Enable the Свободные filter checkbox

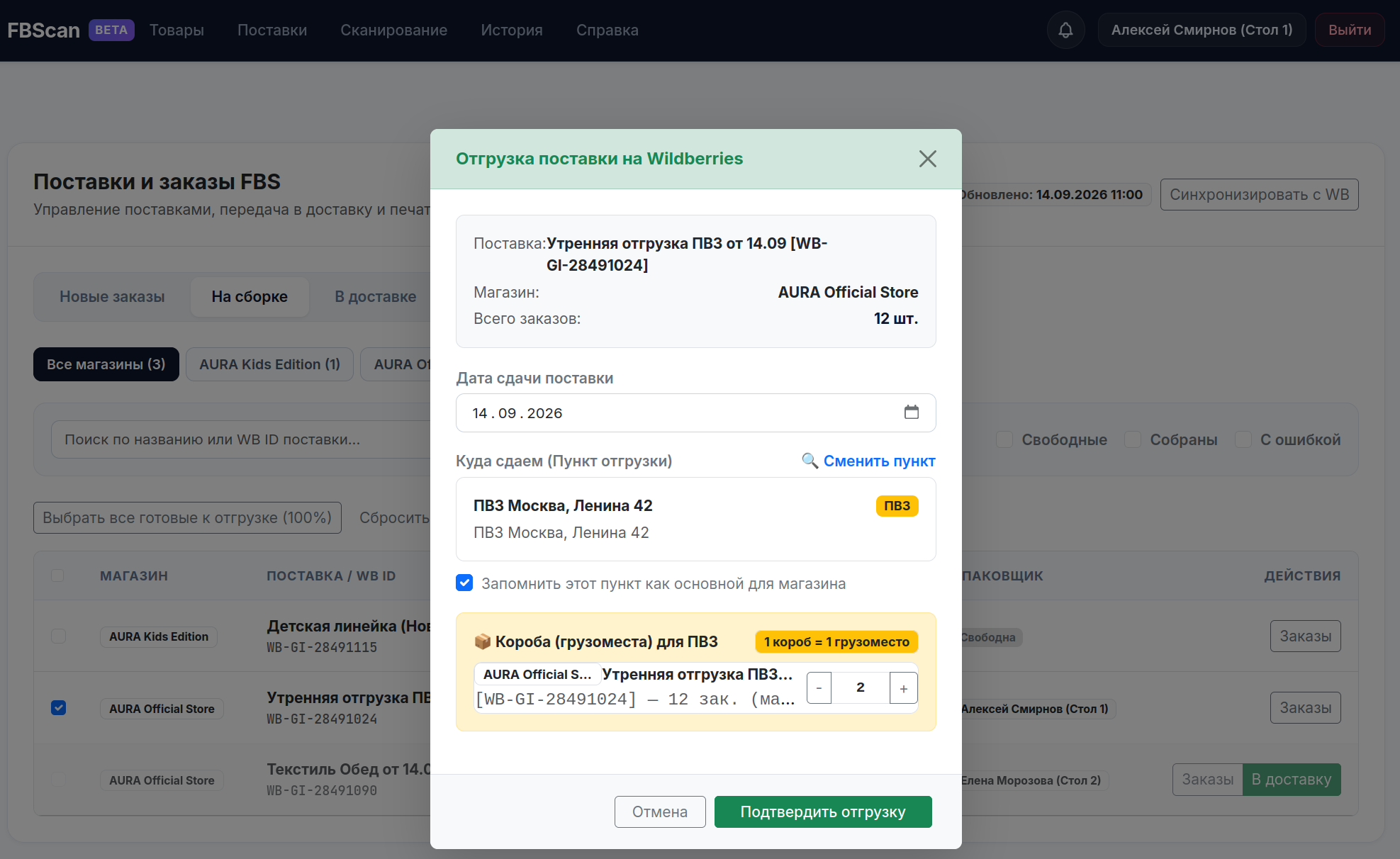[1004, 439]
